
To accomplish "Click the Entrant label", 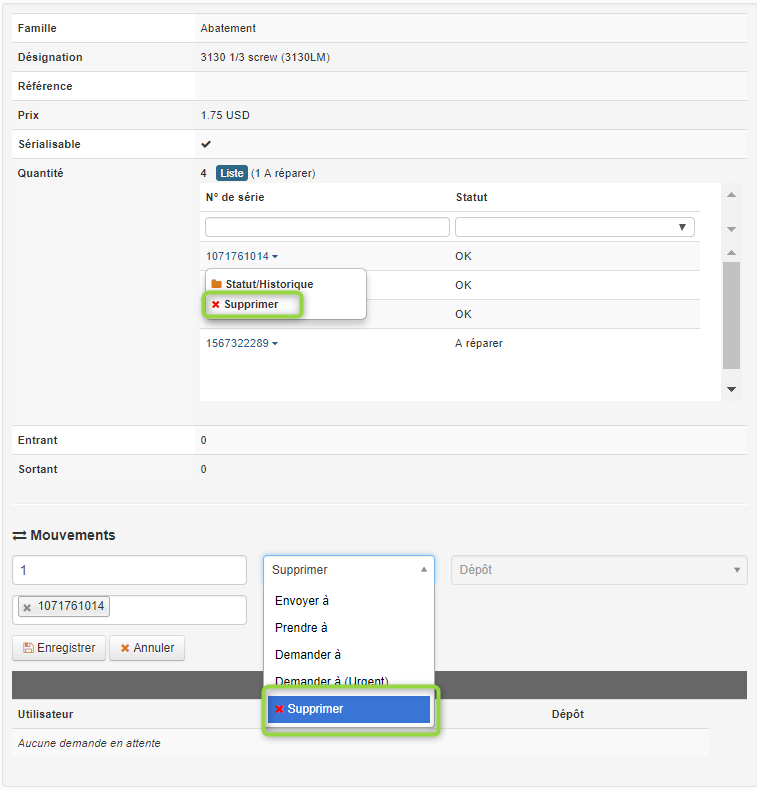I will tap(38, 440).
